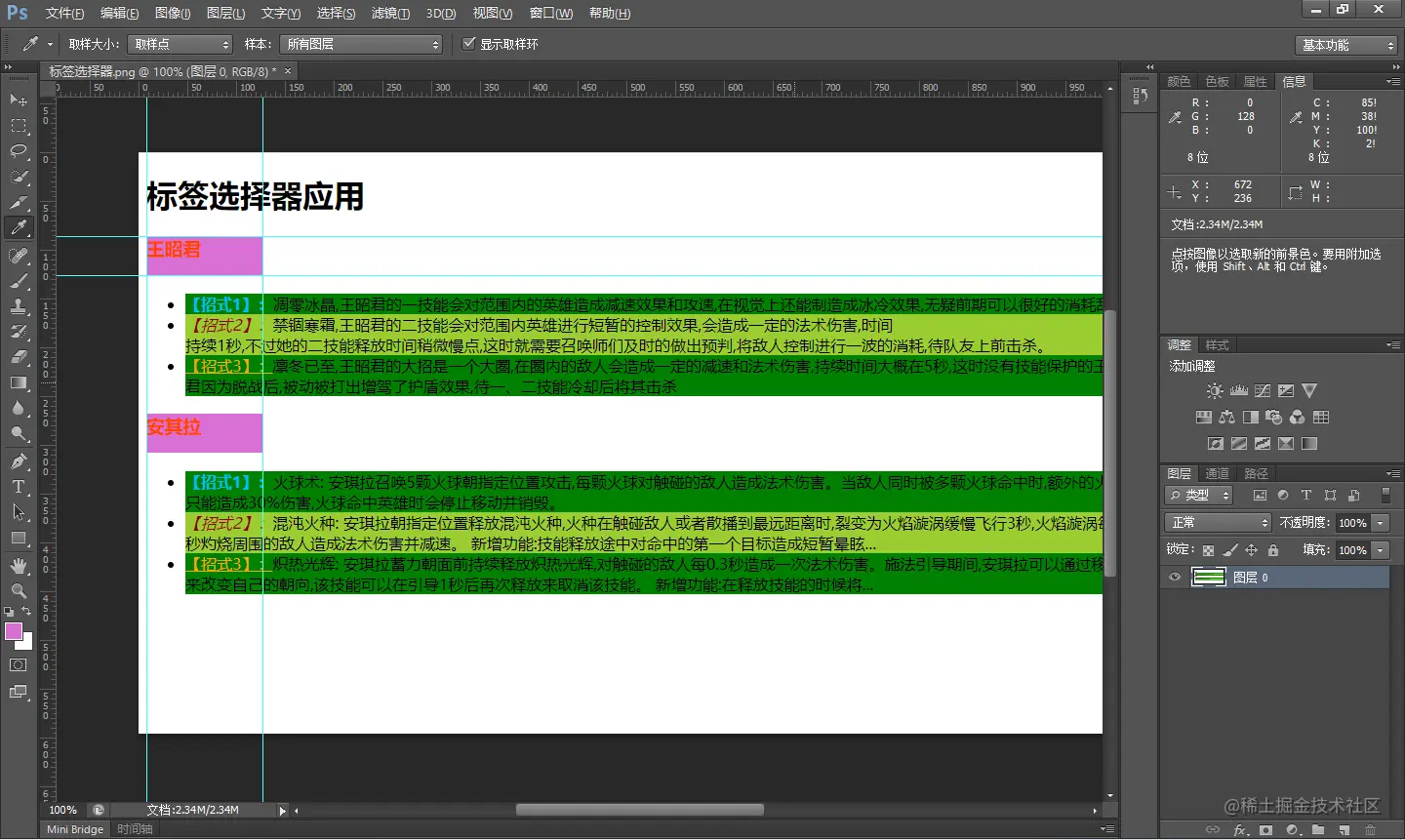The width and height of the screenshot is (1405, 840).
Task: Select the Rectangular Marquee tool
Action: (x=19, y=126)
